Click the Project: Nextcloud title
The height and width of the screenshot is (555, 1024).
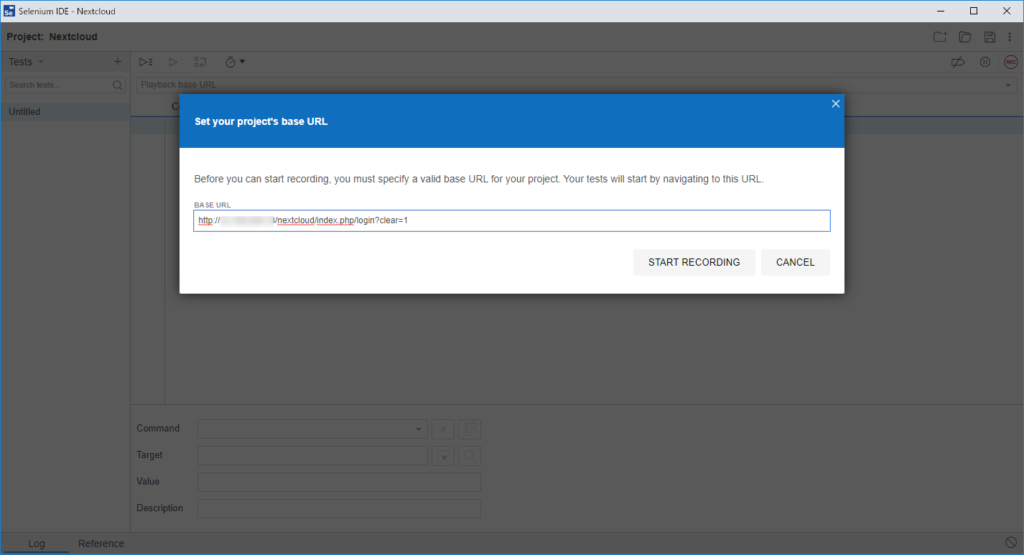52,37
